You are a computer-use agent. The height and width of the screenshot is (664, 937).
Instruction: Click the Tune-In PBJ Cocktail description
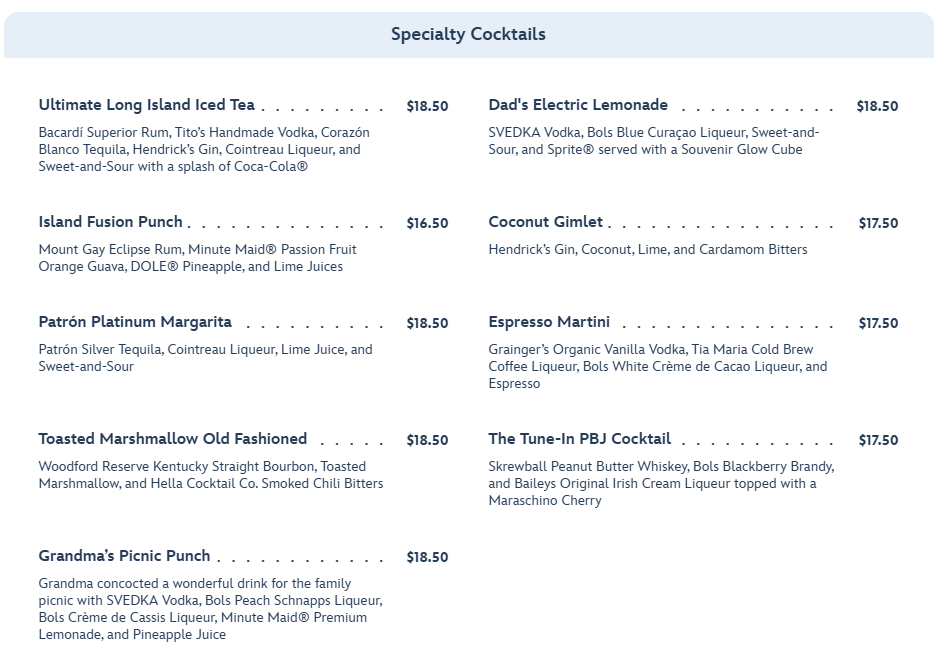coord(661,483)
